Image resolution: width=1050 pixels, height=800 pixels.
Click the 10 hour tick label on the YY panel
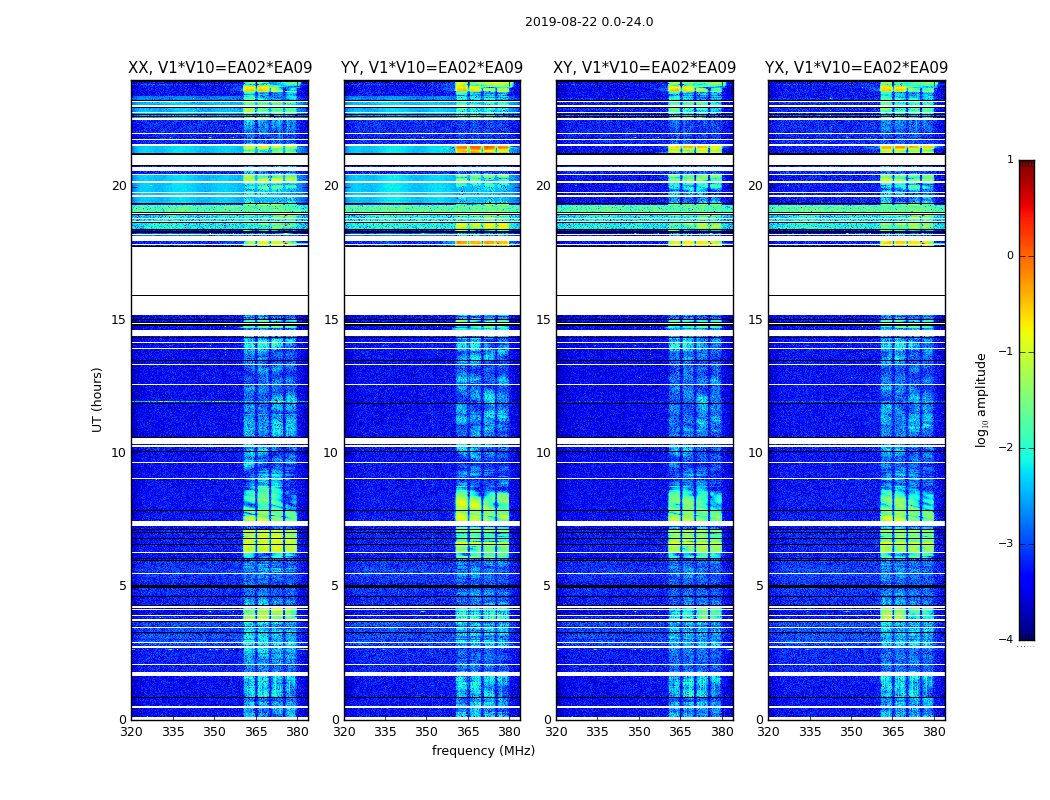[x=331, y=453]
